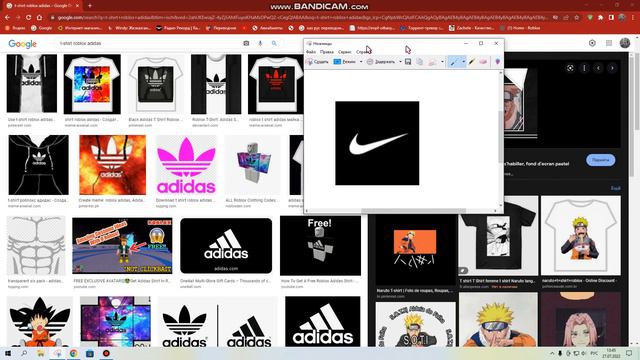Open the Edit menu in Snipping Tool
Image resolution: width=640 pixels, height=360 pixels.
point(327,52)
